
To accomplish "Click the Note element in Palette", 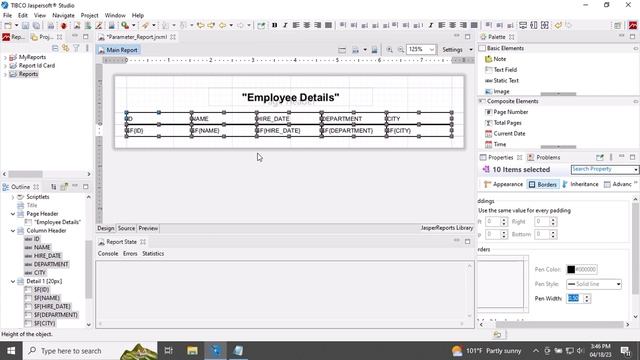I will click(x=496, y=59).
